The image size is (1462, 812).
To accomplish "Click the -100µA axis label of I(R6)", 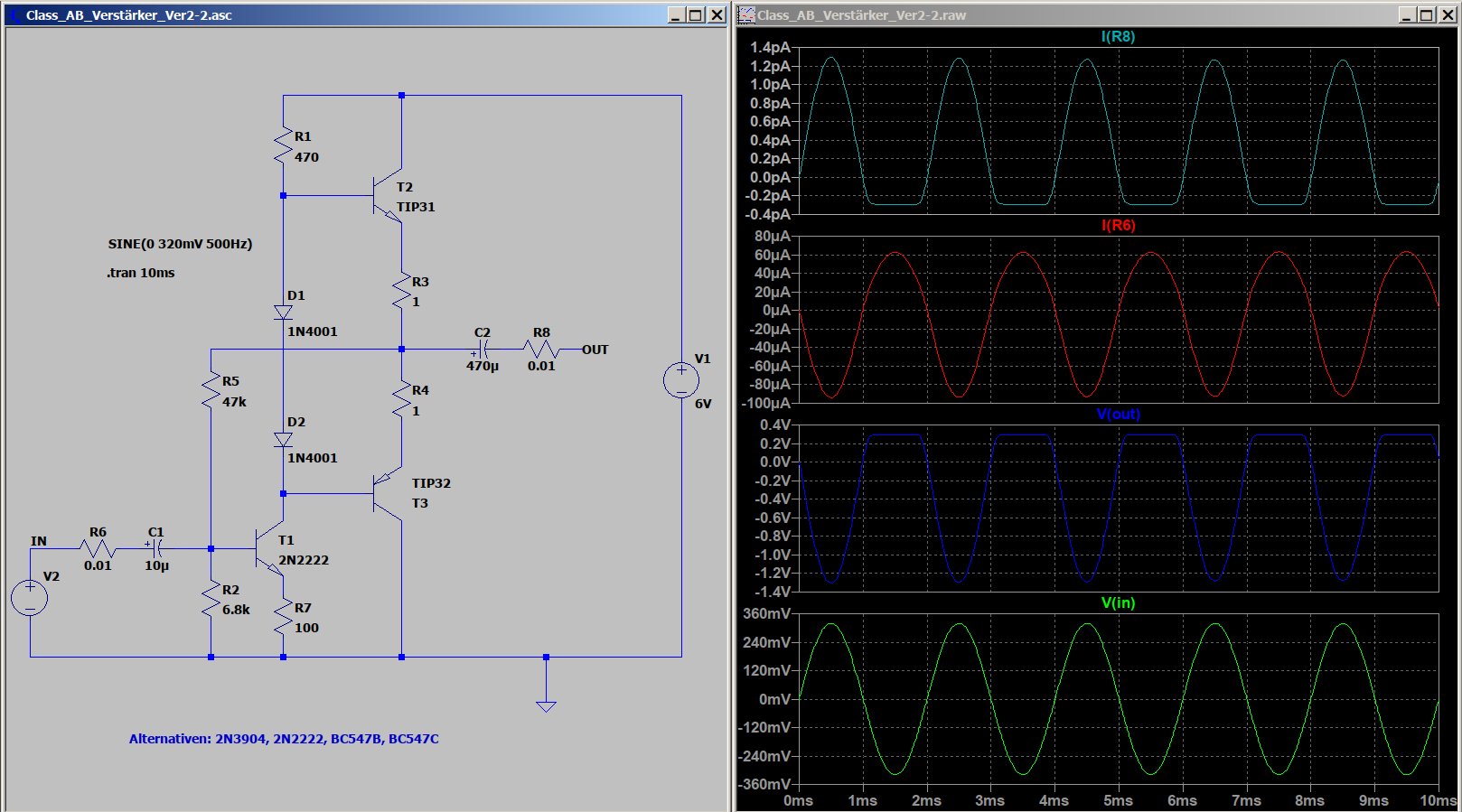I will [x=766, y=403].
